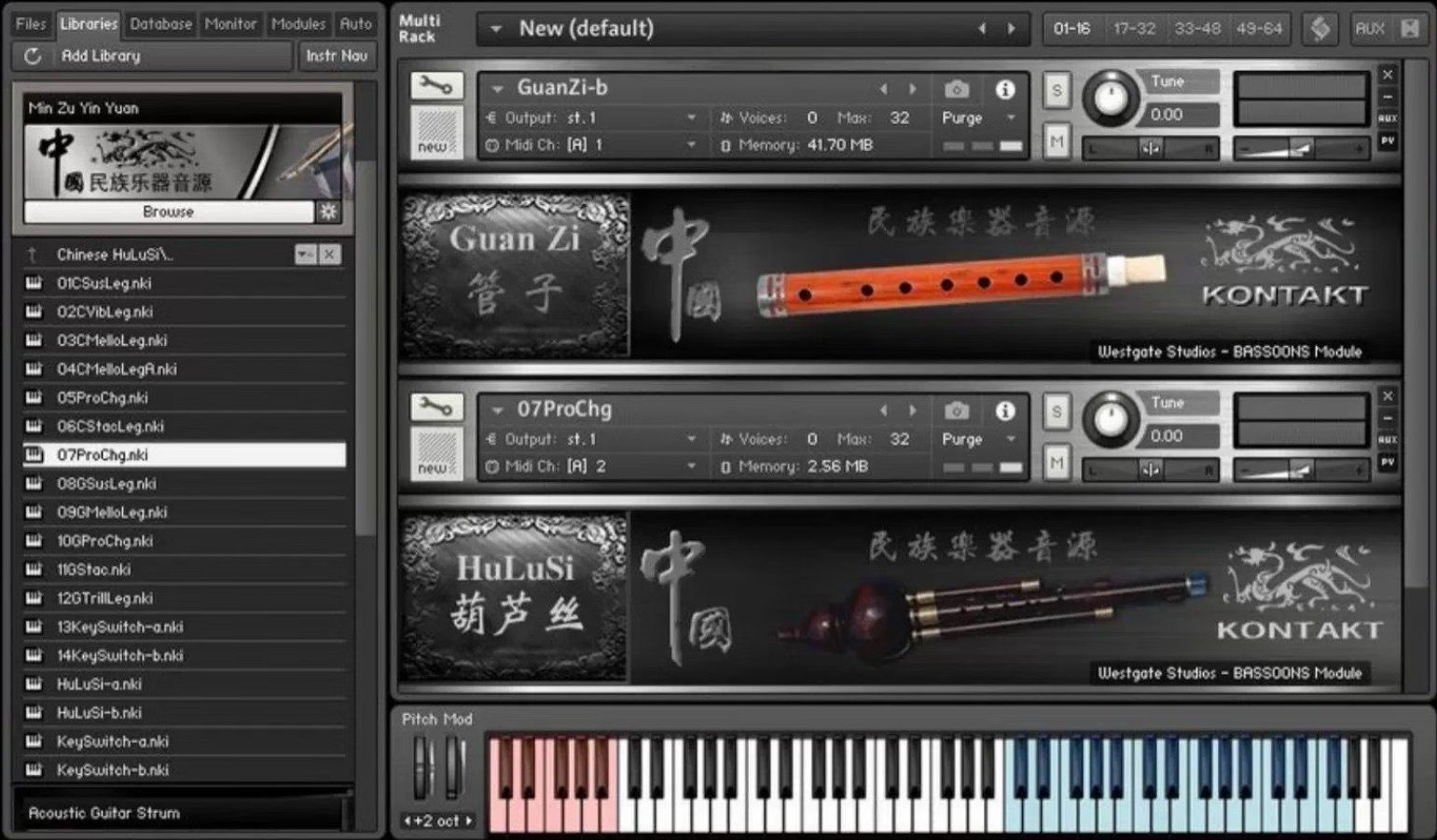Open the multi preset dropdown arrow
The height and width of the screenshot is (840, 1437).
click(x=496, y=29)
